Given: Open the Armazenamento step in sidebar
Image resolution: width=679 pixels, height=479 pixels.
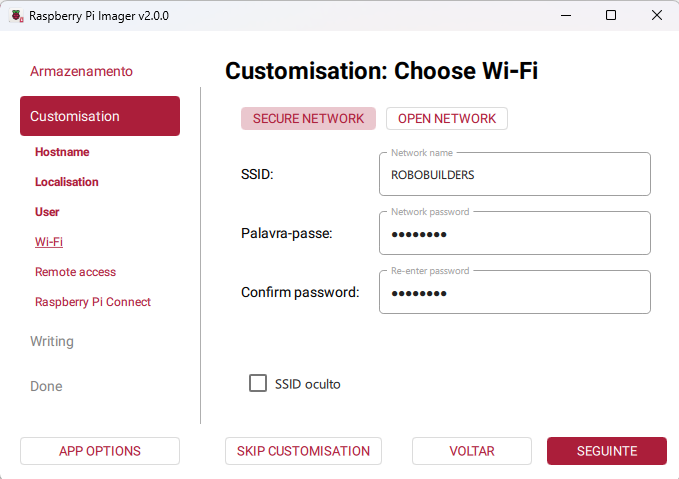Looking at the screenshot, I should (81, 71).
